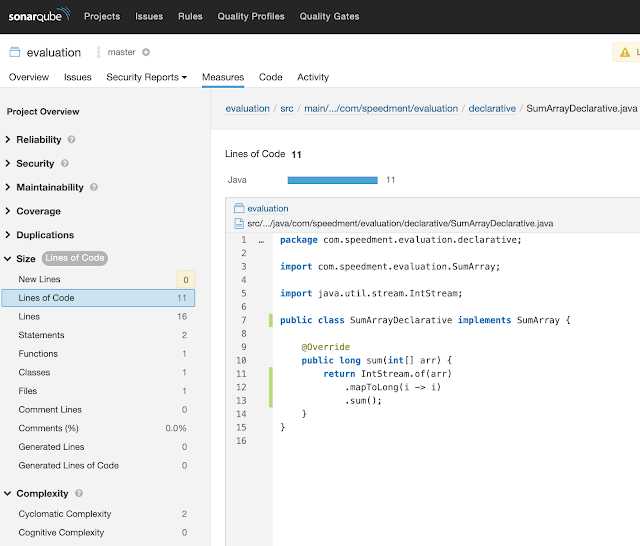
Task: Open Quality Gates in top navigation
Action: point(329,16)
